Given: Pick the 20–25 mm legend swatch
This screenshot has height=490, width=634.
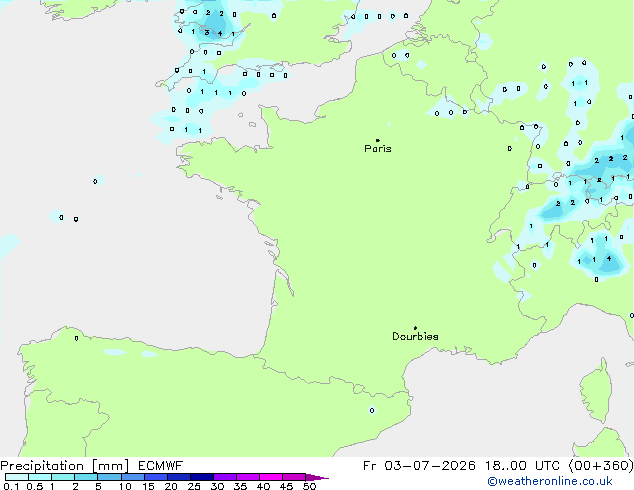Looking at the screenshot, I should click(179, 477).
